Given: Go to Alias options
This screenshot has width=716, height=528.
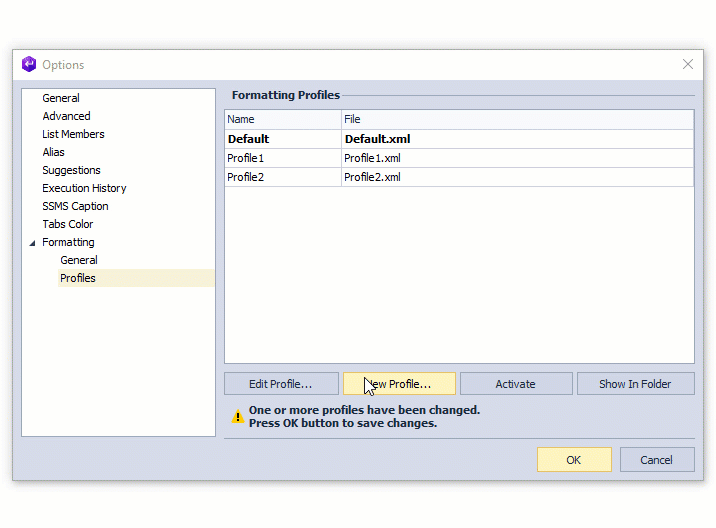Looking at the screenshot, I should pyautogui.click(x=53, y=152).
